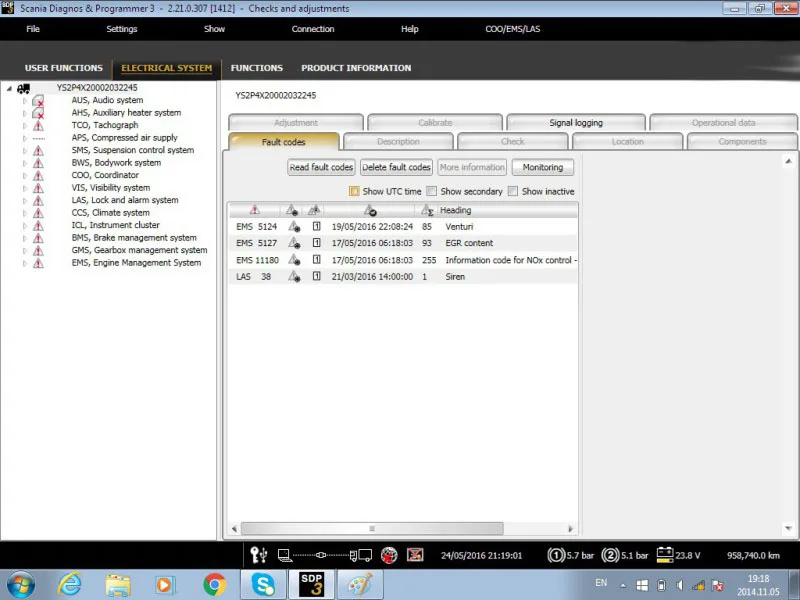Viewport: 800px width, 600px height.
Task: Click the right panel scroll up arrow
Action: tap(788, 161)
